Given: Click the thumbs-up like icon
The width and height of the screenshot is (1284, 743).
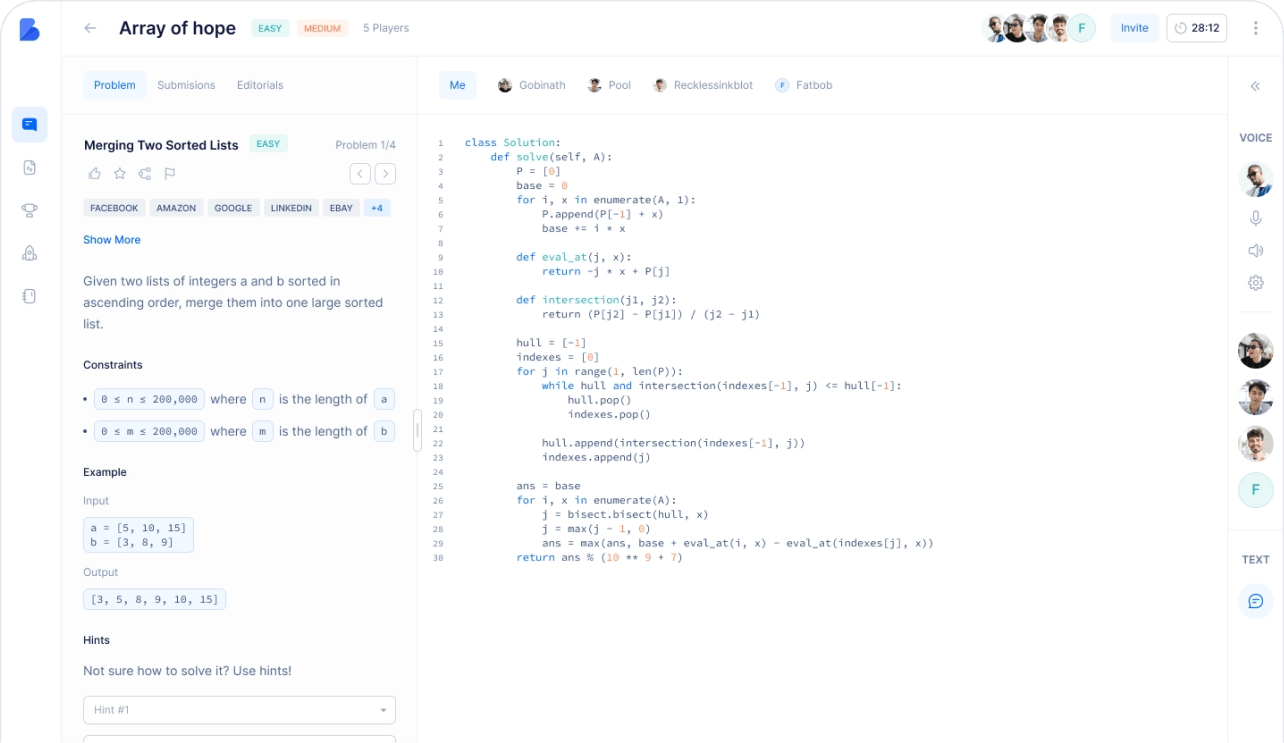Looking at the screenshot, I should pos(95,174).
